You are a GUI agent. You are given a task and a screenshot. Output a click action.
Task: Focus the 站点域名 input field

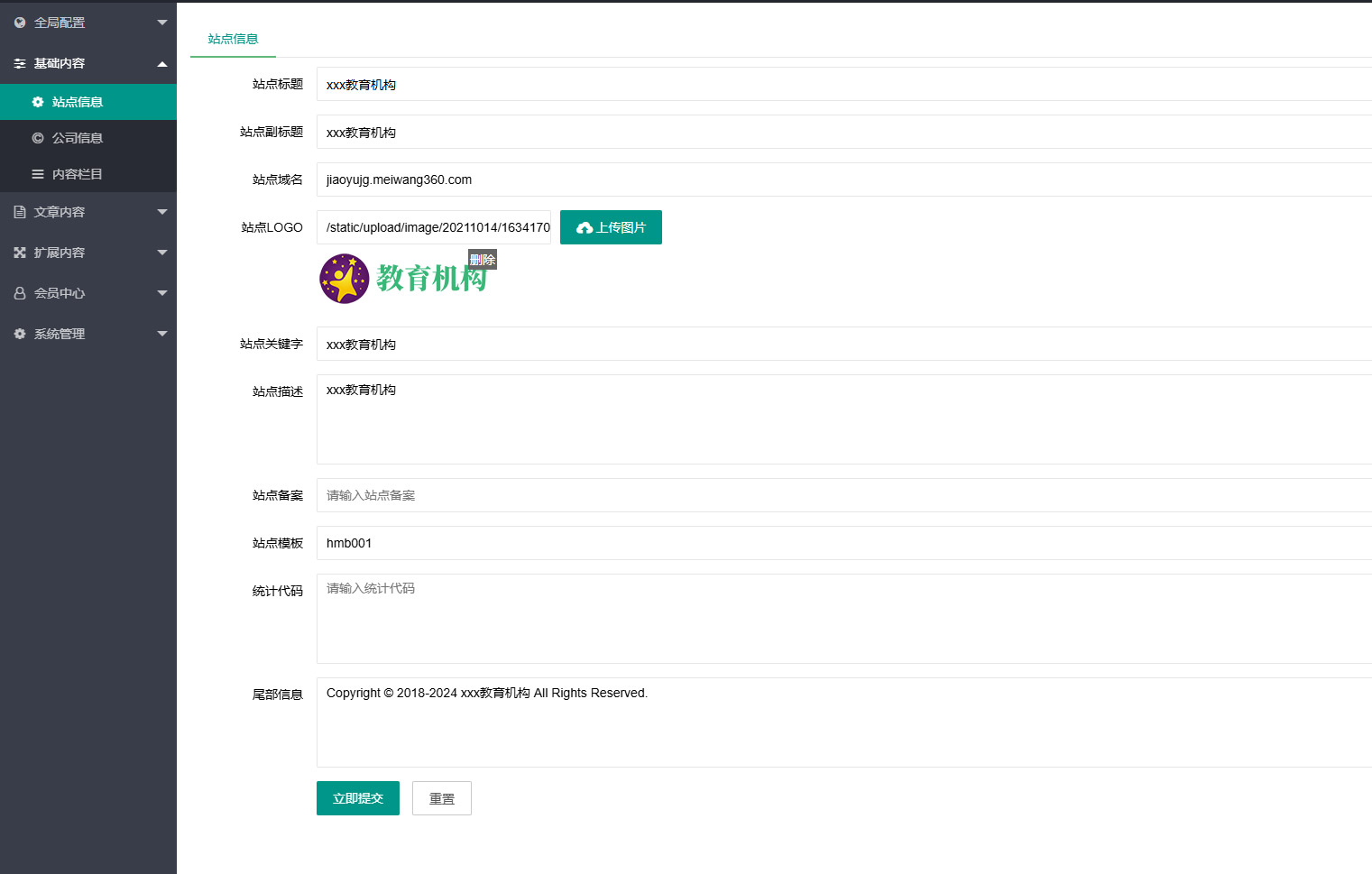coord(844,179)
